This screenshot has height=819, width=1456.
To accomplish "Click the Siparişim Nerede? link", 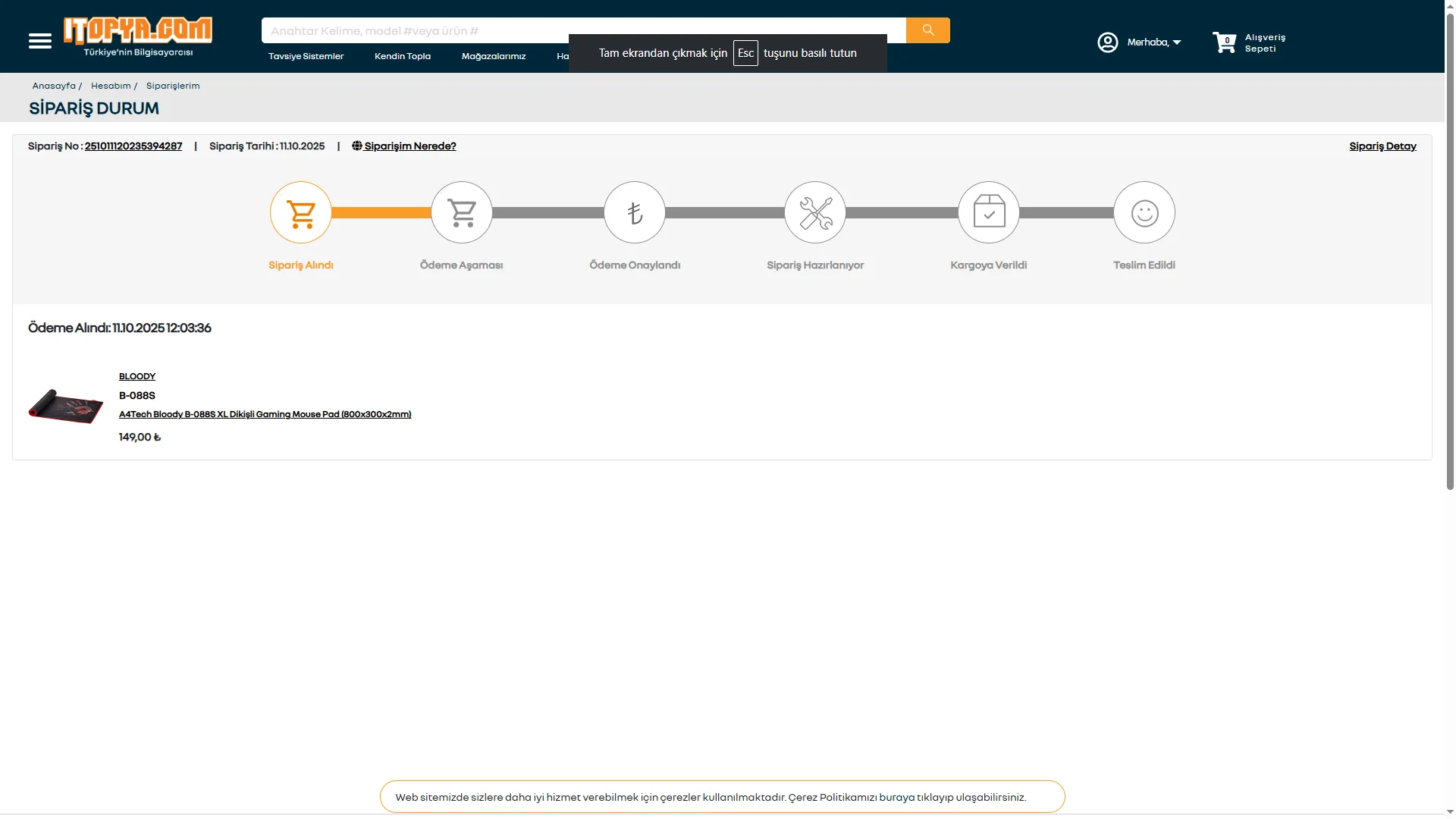I will click(409, 146).
